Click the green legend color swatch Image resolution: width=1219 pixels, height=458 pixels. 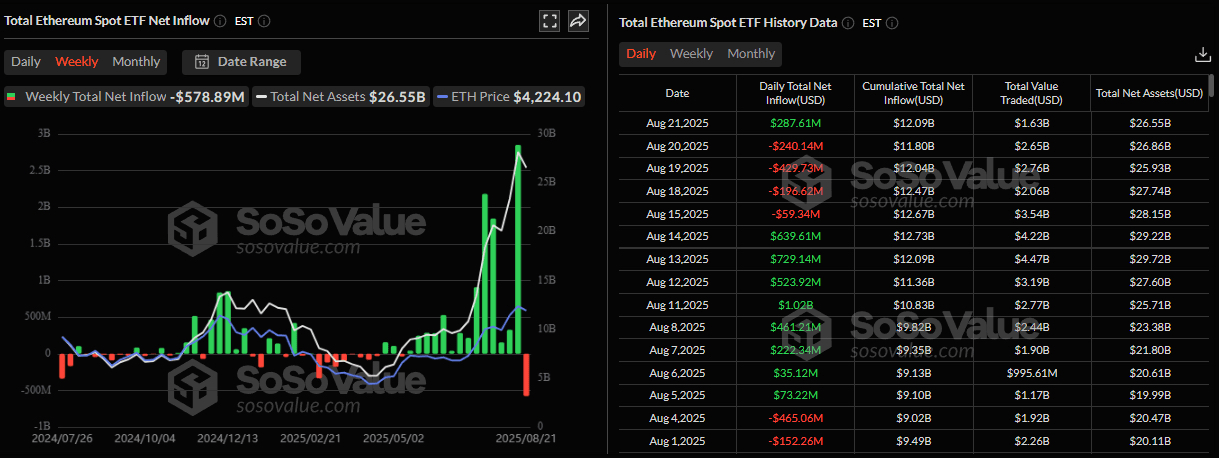(x=13, y=97)
